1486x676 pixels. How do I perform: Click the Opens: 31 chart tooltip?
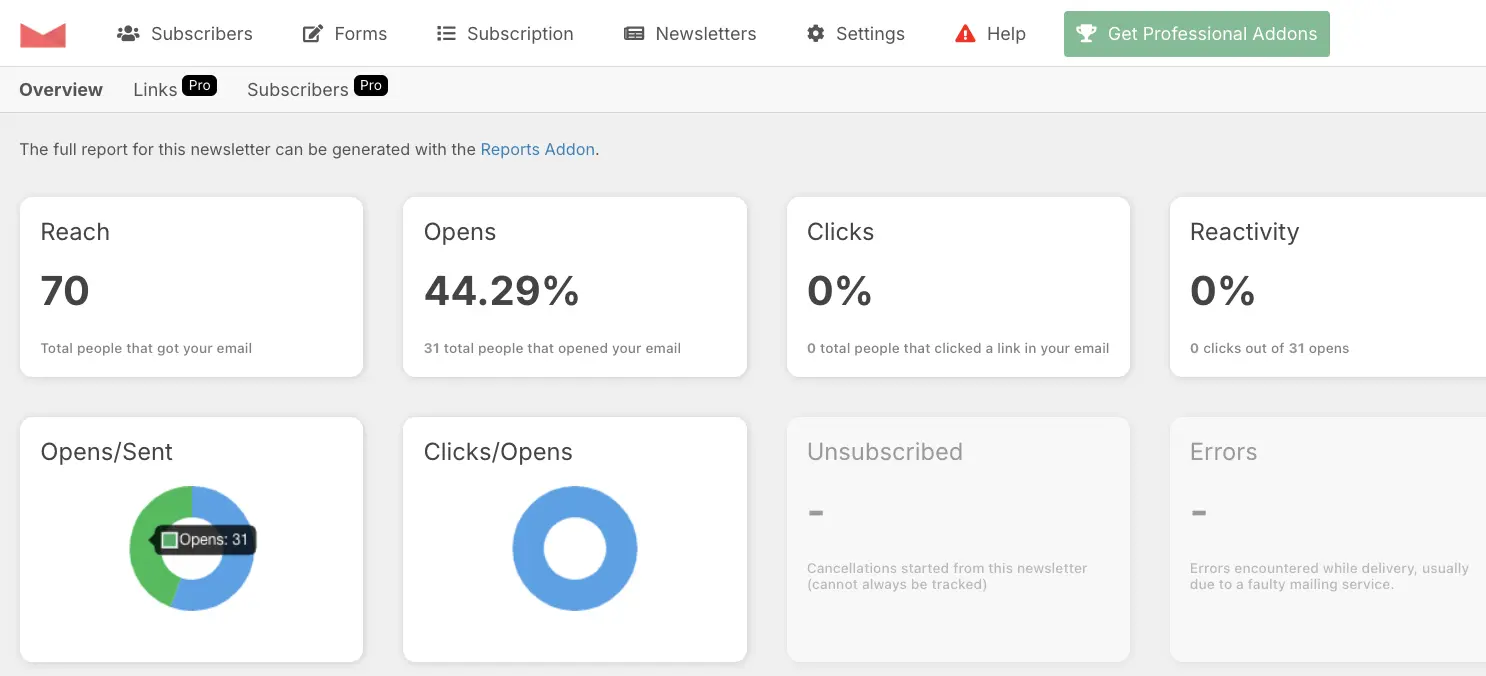pyautogui.click(x=204, y=538)
